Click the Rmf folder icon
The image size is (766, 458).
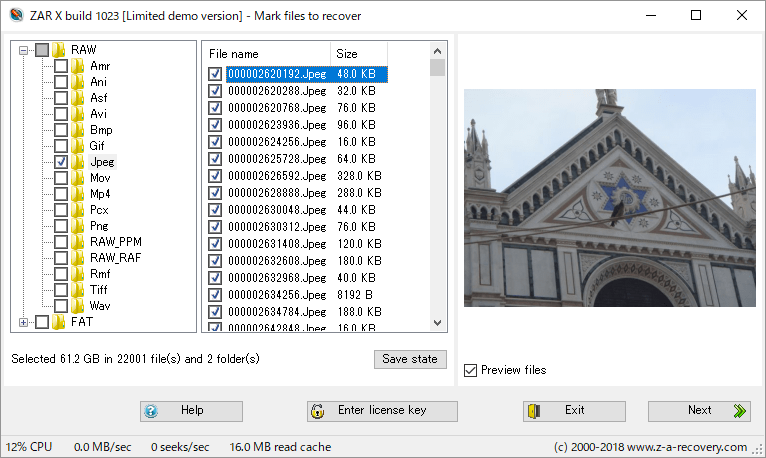[x=78, y=274]
